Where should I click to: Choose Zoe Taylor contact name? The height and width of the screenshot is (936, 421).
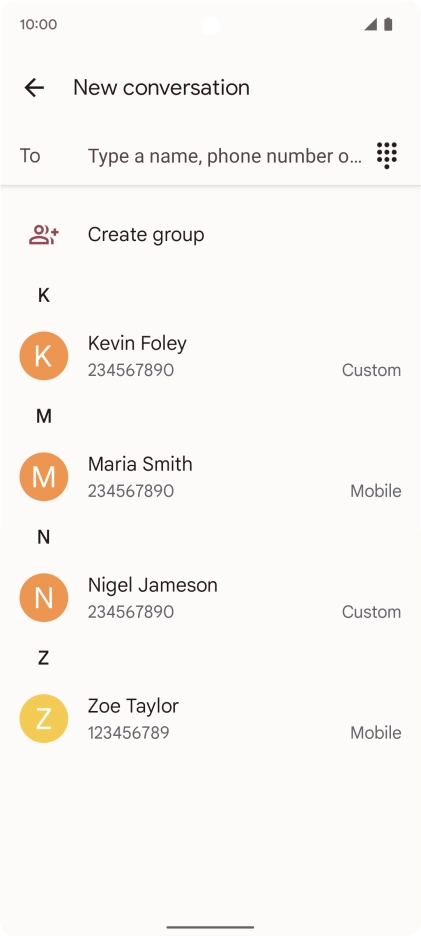[x=133, y=706]
